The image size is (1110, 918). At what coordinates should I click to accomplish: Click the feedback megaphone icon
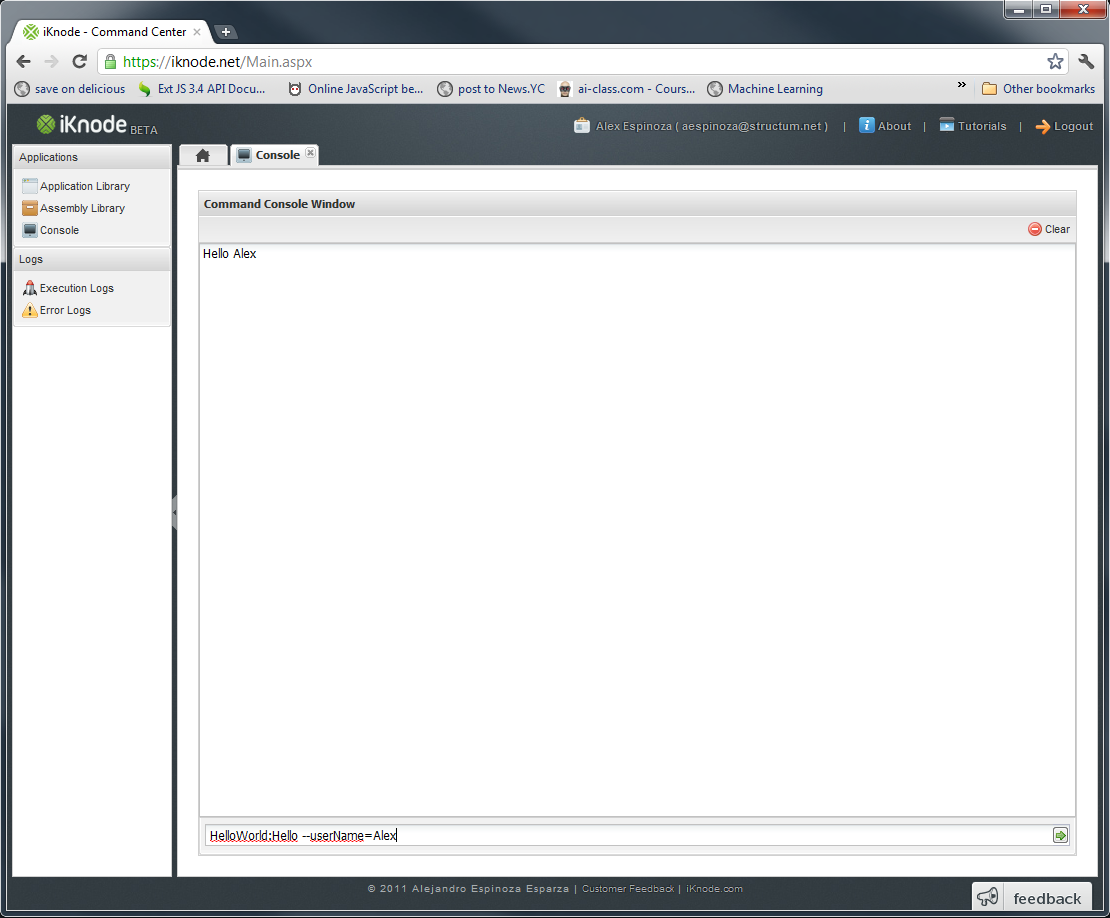tap(988, 897)
